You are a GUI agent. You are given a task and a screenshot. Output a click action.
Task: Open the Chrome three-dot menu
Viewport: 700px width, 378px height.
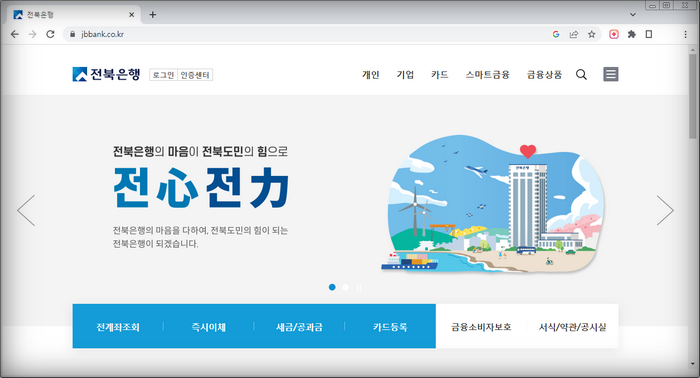pyautogui.click(x=685, y=34)
